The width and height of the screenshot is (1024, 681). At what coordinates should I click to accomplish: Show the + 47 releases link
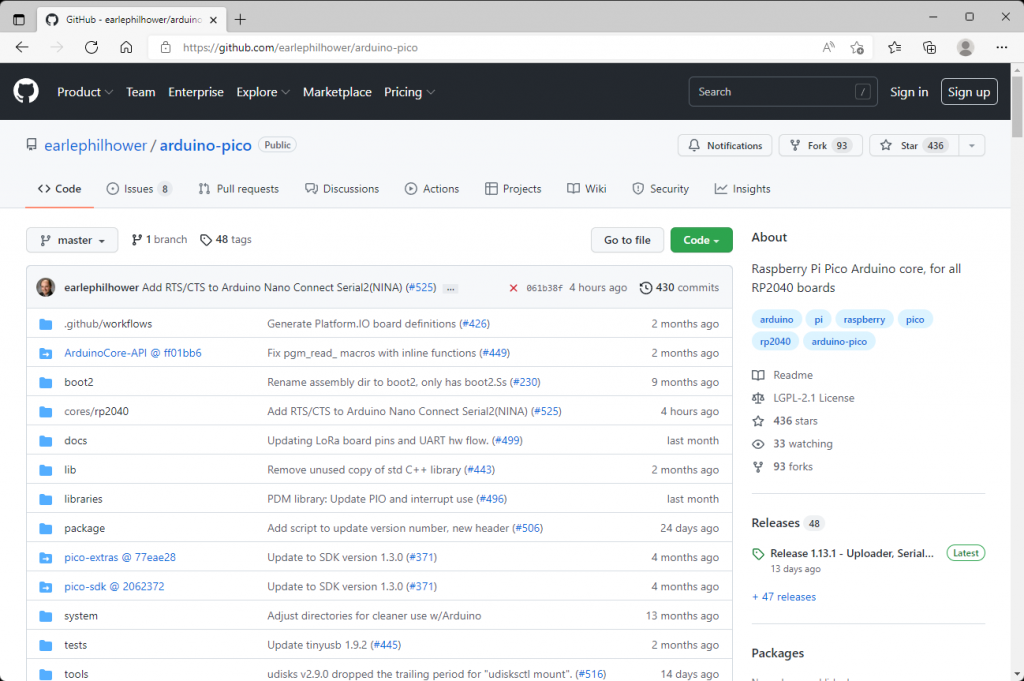coord(784,597)
